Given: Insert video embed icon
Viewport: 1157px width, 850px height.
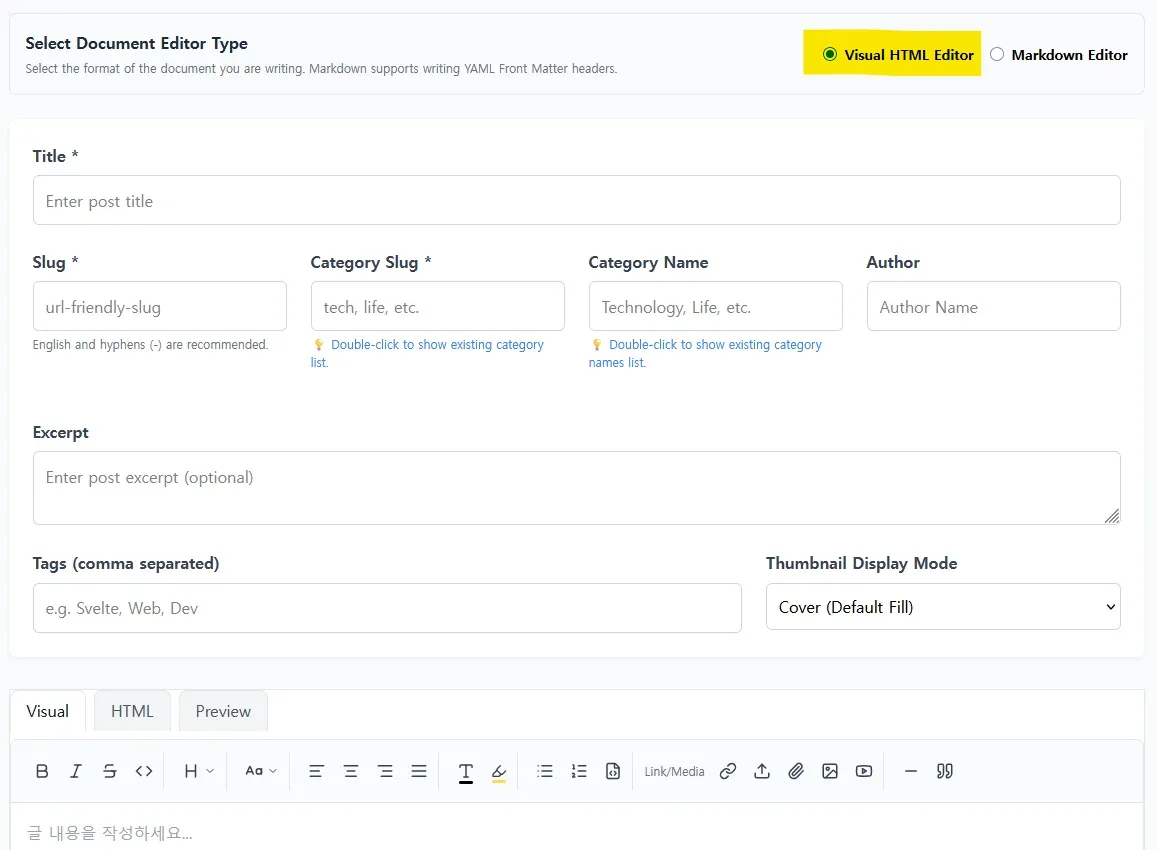Looking at the screenshot, I should (864, 771).
